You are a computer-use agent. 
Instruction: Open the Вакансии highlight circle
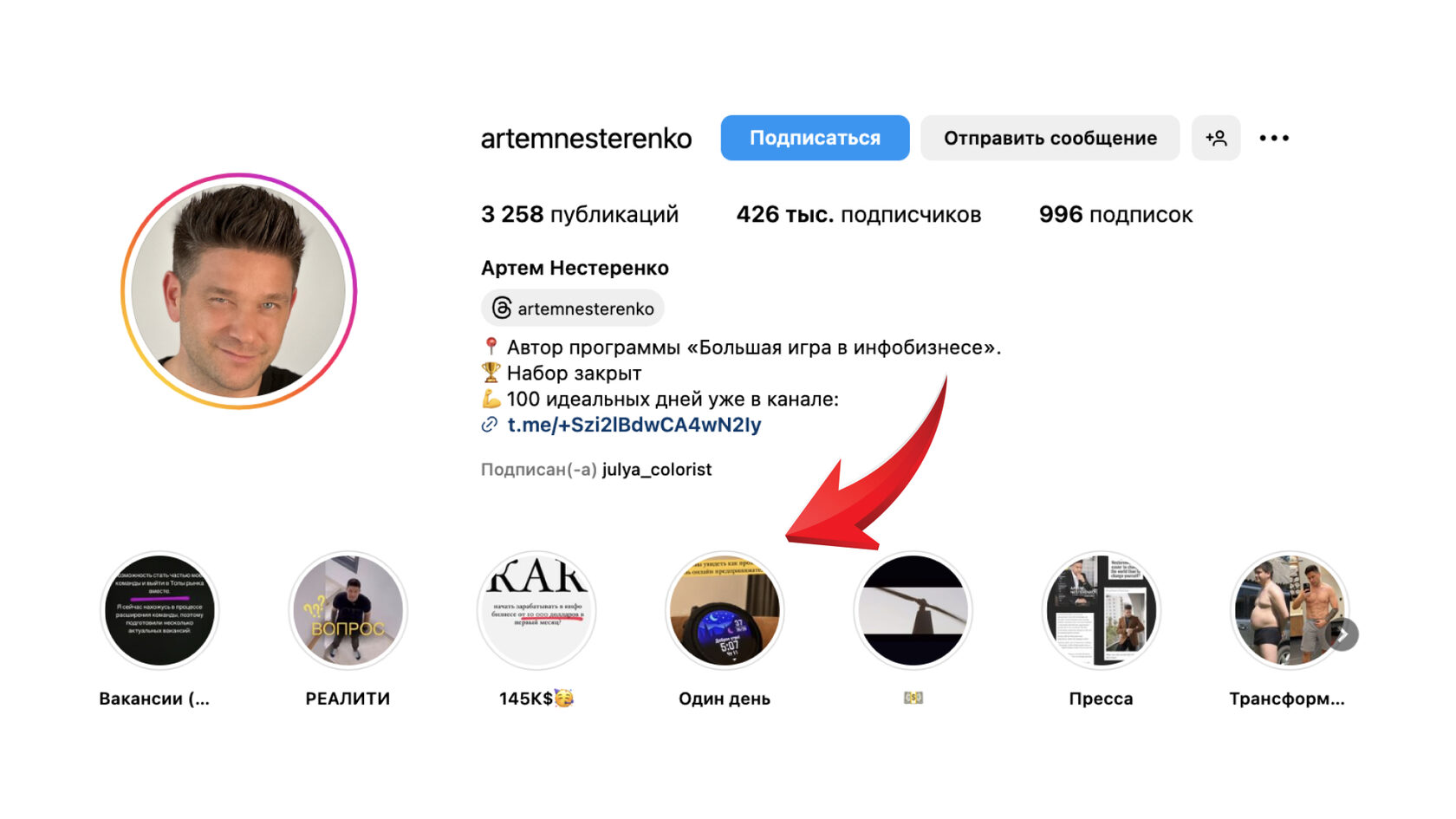pos(159,610)
